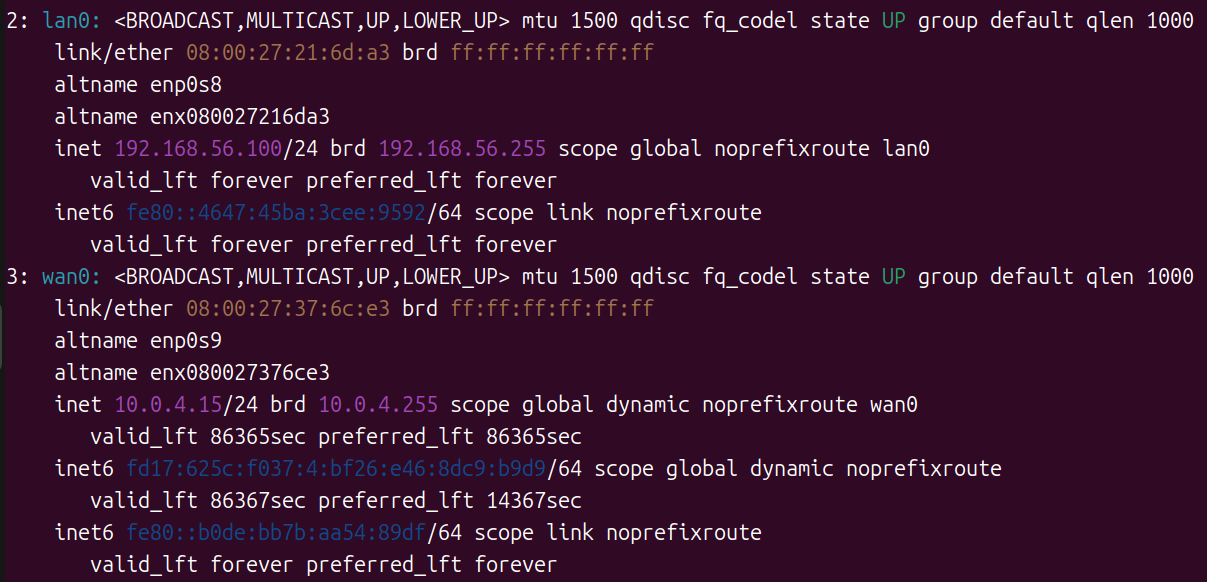Click the broadcast address 192.168.56.255

[x=462, y=149]
